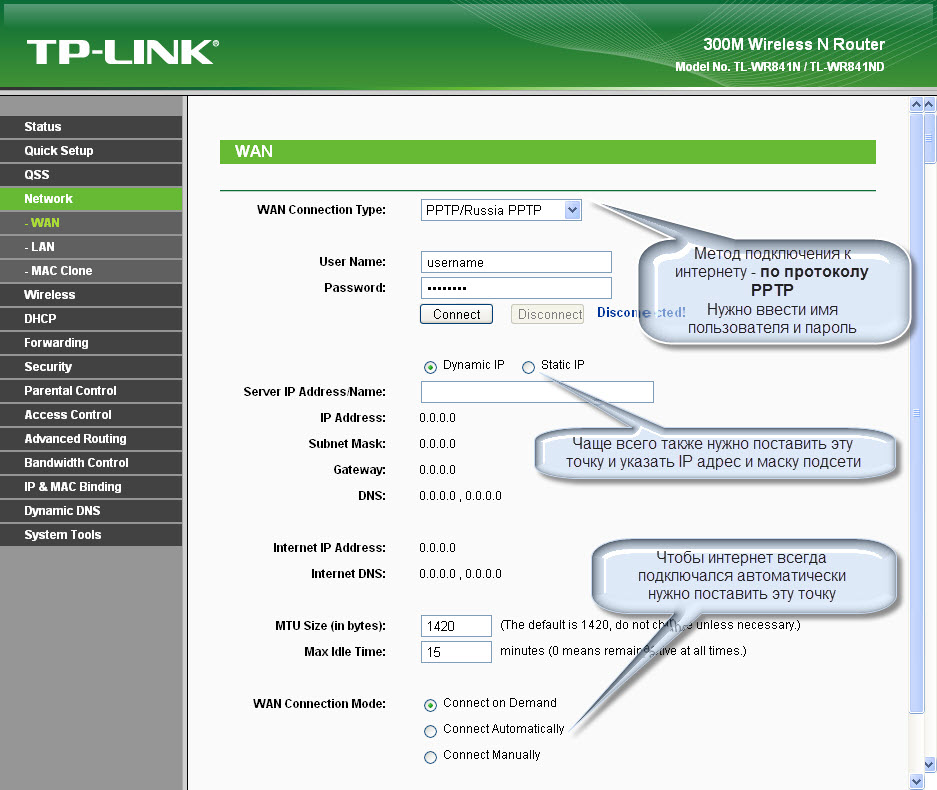Enable Connect Automatically mode
937x790 pixels.
431,731
